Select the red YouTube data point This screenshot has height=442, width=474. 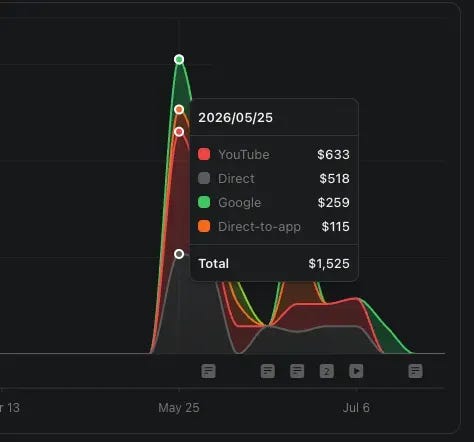179,132
